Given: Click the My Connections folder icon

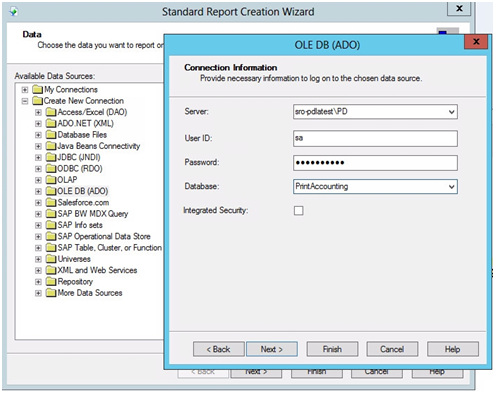Looking at the screenshot, I should pos(38,89).
